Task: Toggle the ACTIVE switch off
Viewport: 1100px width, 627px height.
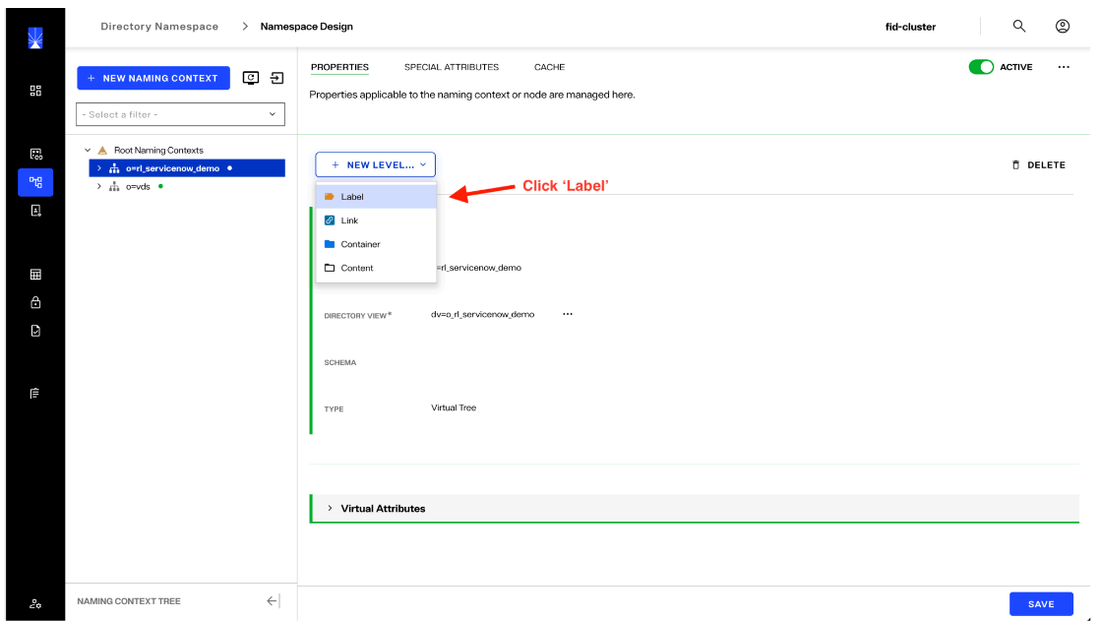Action: point(981,67)
